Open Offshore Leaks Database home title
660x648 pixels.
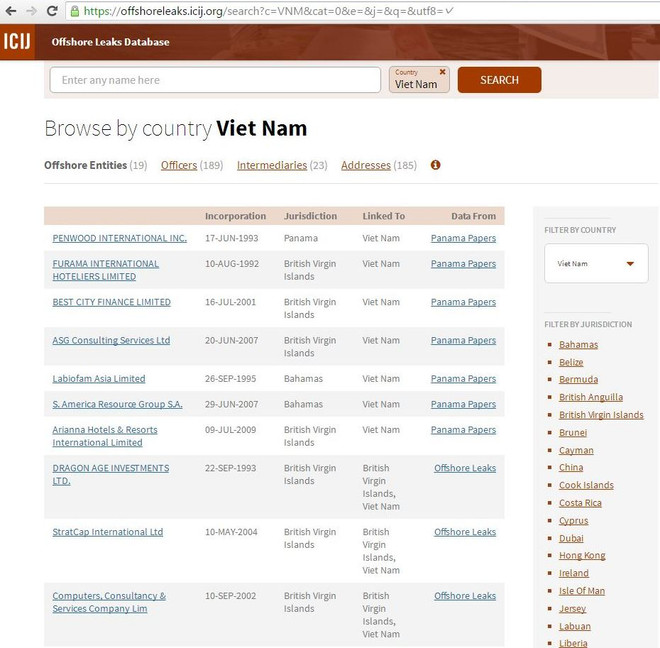click(x=110, y=42)
